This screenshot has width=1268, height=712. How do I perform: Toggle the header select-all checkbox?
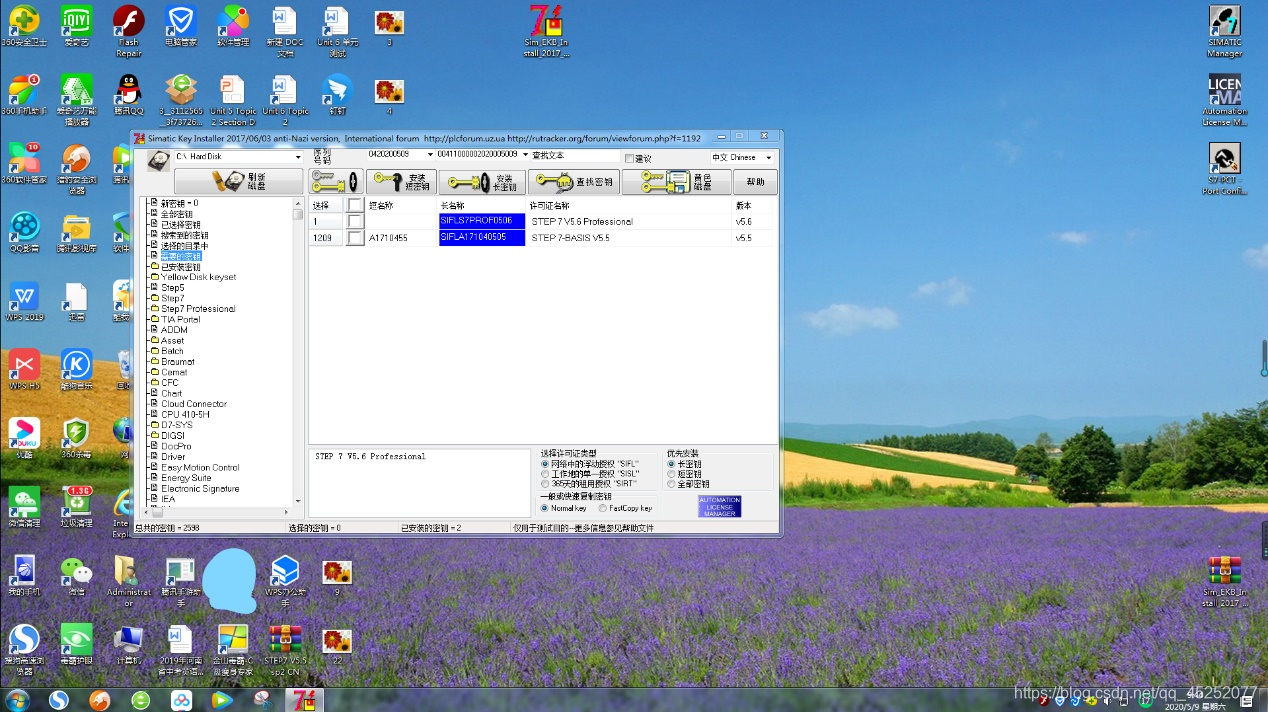[355, 205]
